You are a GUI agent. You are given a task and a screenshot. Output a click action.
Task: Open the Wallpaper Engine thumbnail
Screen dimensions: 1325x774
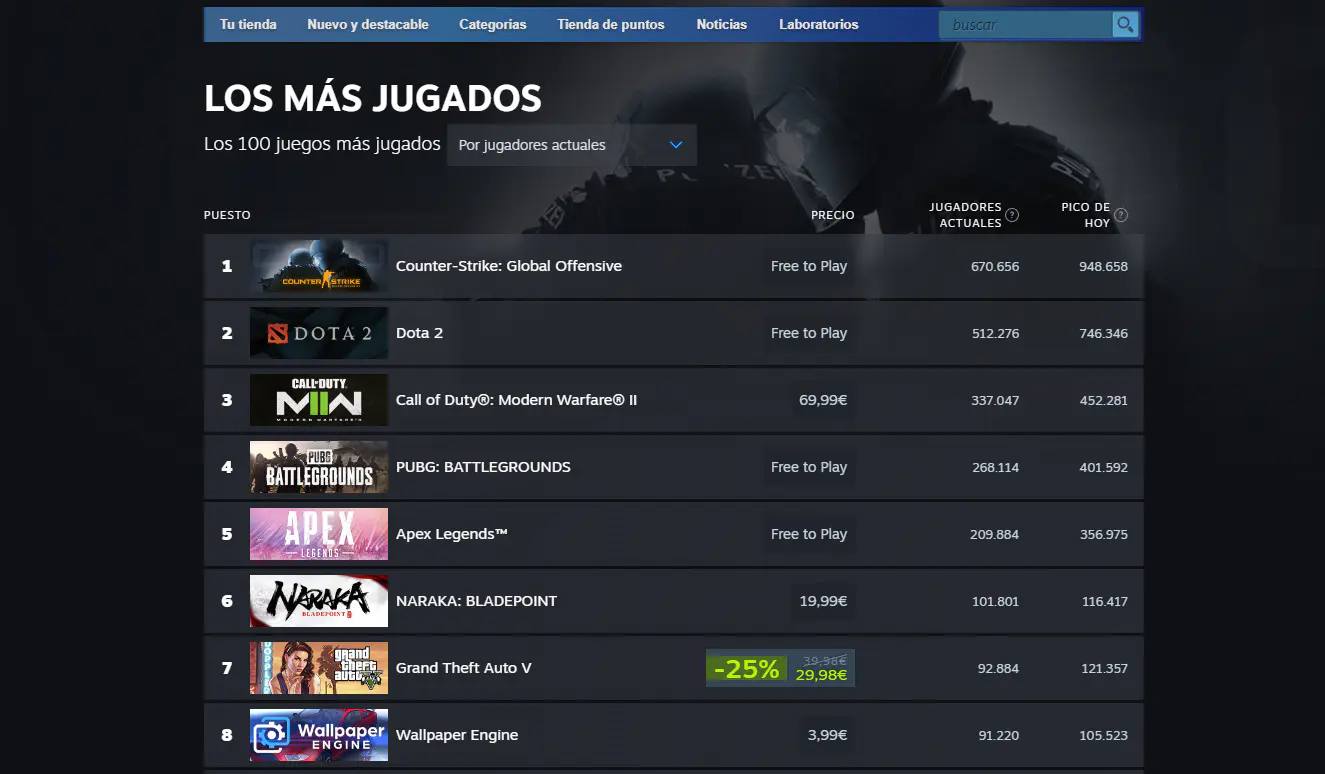pyautogui.click(x=319, y=735)
